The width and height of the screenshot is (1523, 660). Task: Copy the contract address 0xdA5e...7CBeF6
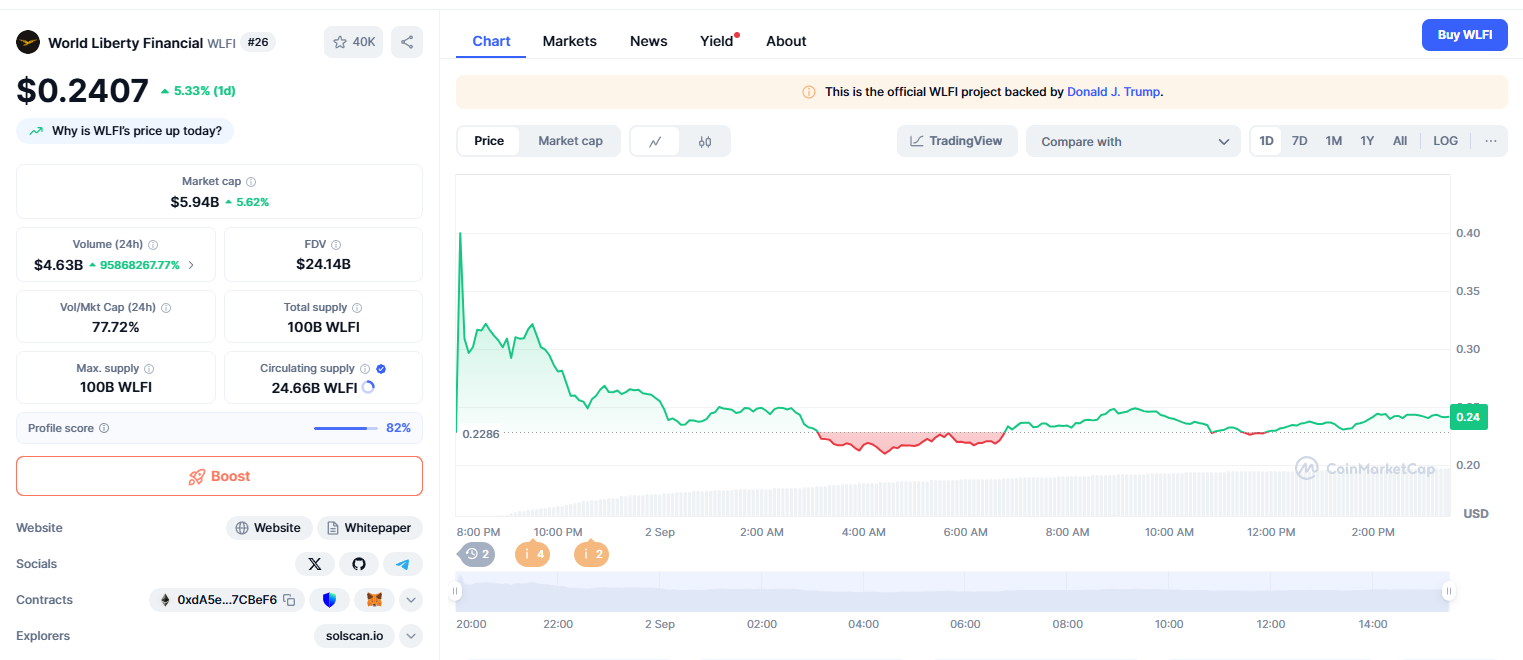289,600
